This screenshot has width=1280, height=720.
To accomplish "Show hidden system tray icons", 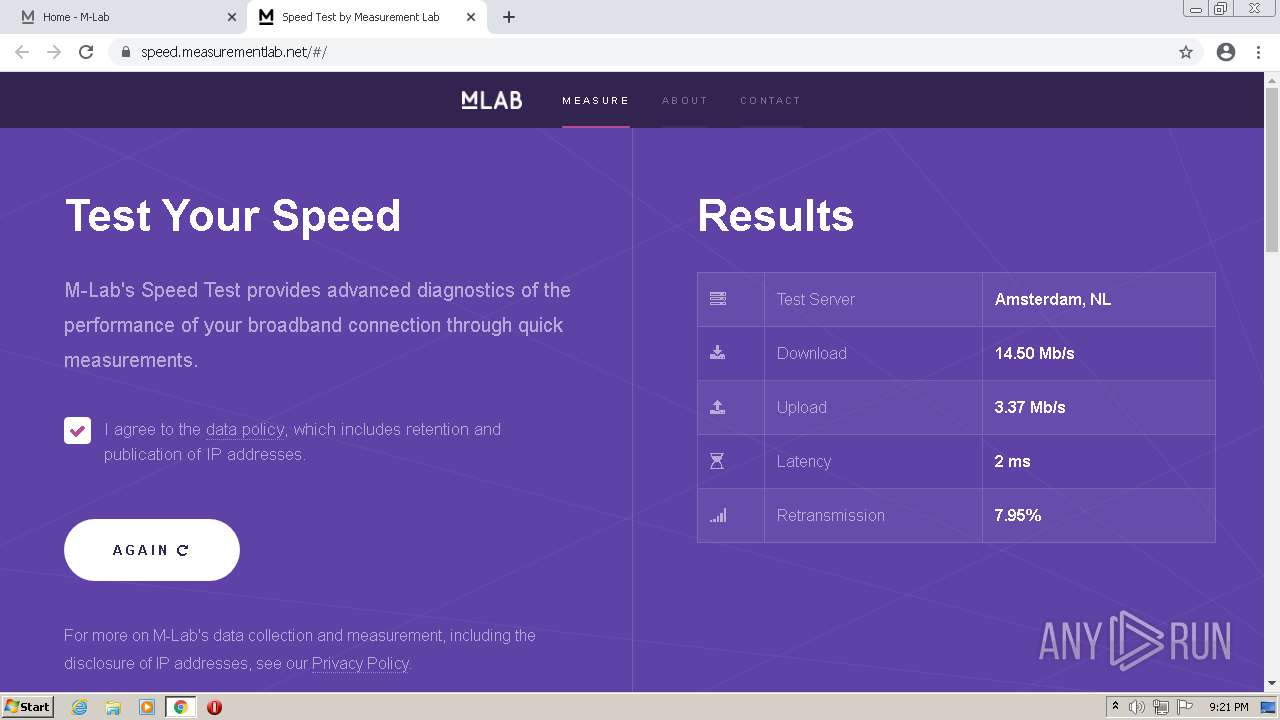I will pos(1115,707).
